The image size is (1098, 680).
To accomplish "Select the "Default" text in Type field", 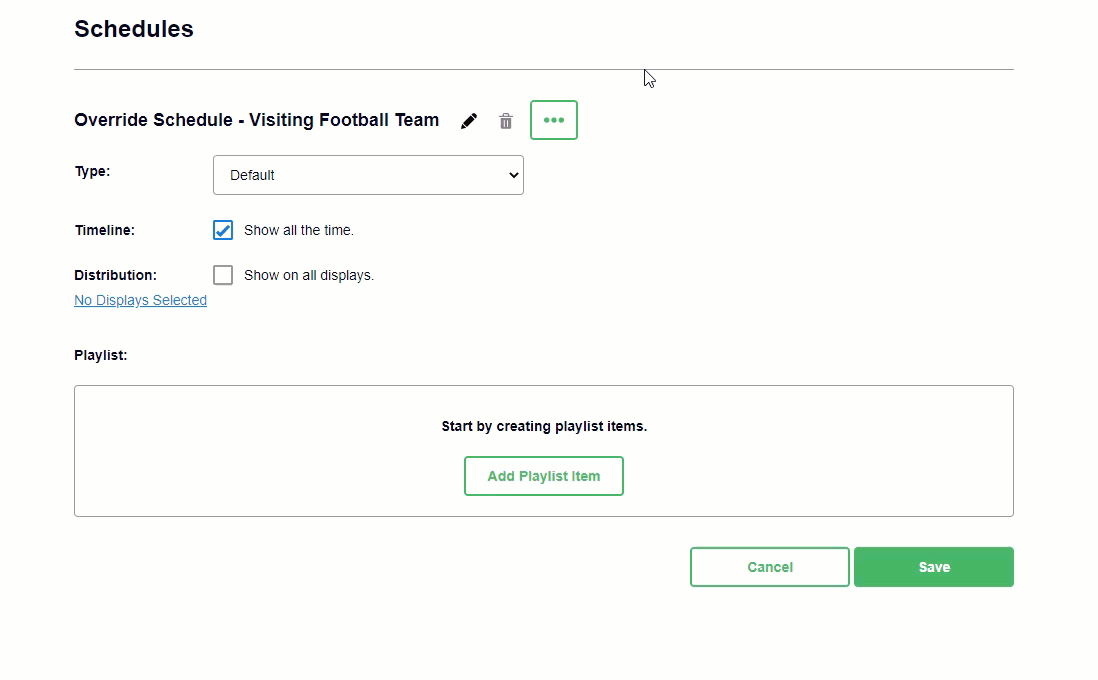I will pos(252,175).
